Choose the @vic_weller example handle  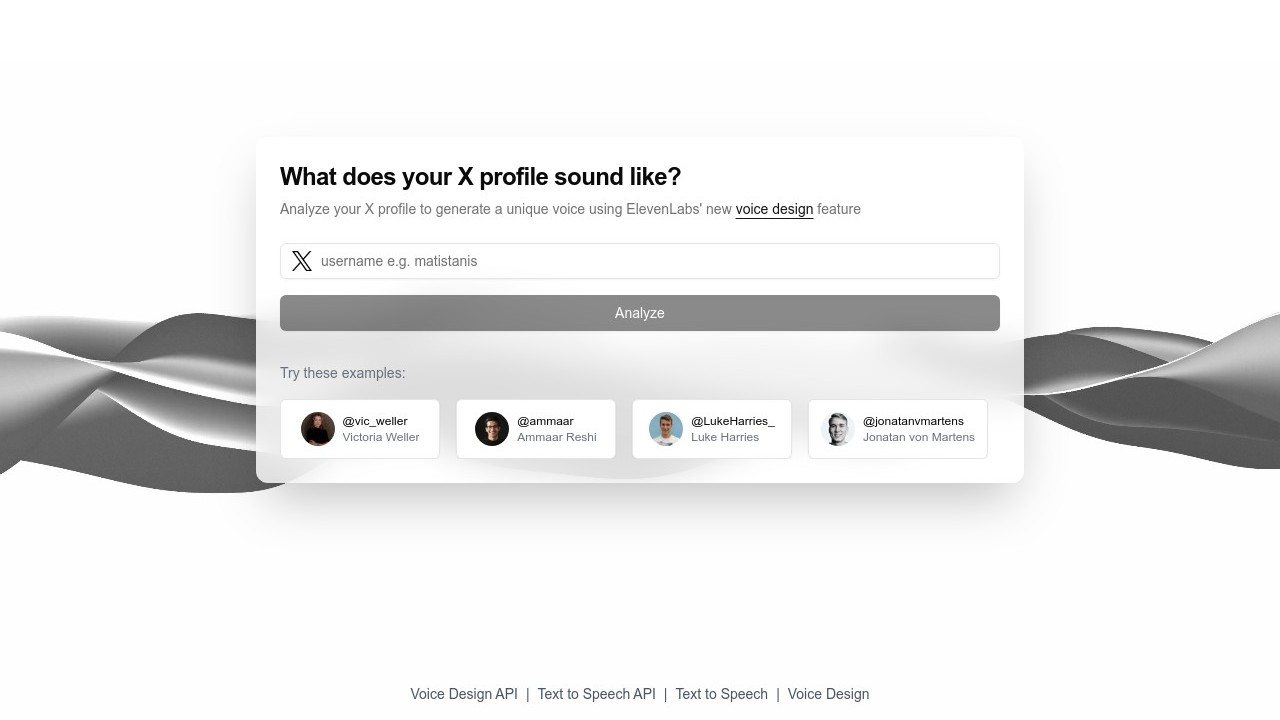375,421
